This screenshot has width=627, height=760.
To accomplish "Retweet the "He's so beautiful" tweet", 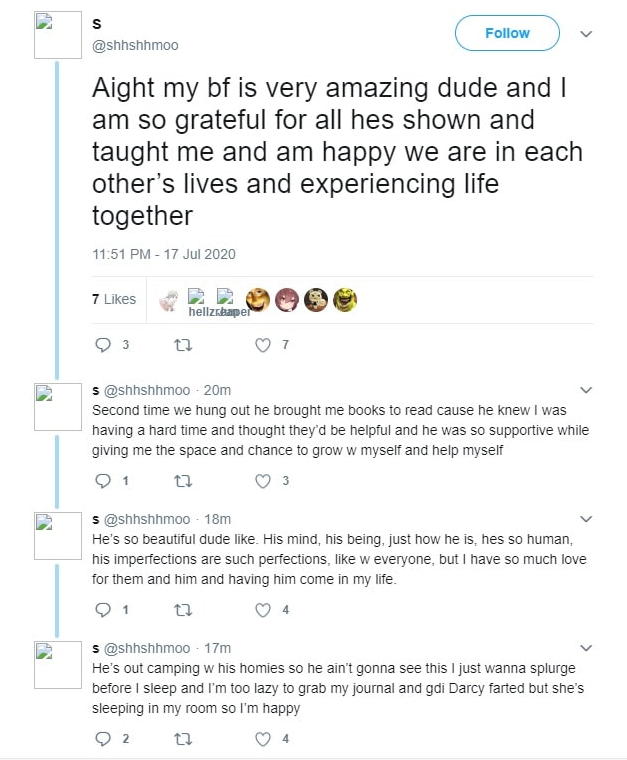I will (182, 610).
